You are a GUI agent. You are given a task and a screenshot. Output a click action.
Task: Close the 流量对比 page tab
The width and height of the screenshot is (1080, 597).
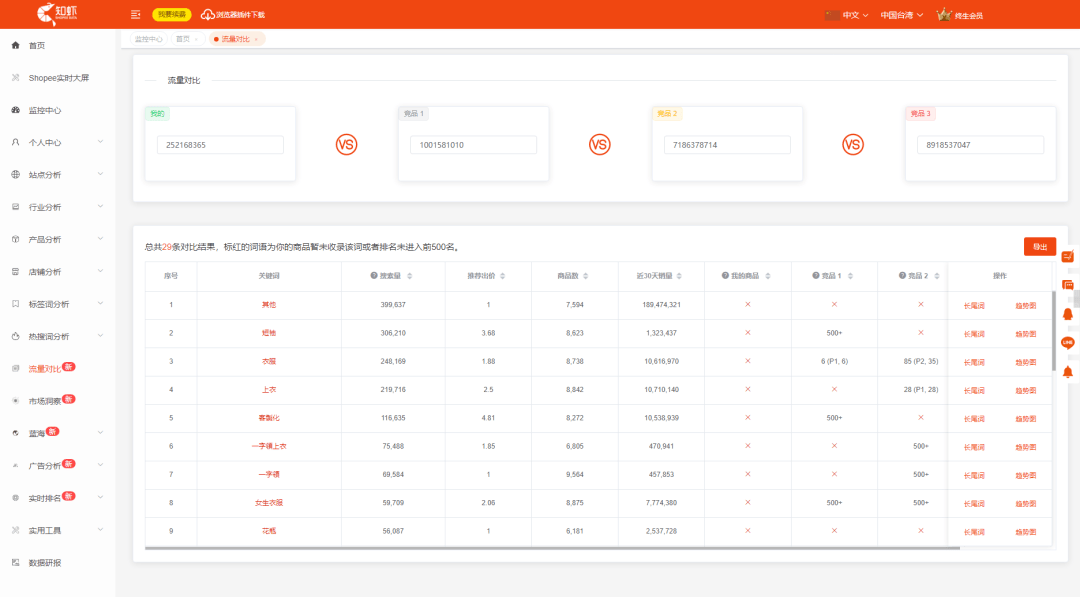point(256,39)
